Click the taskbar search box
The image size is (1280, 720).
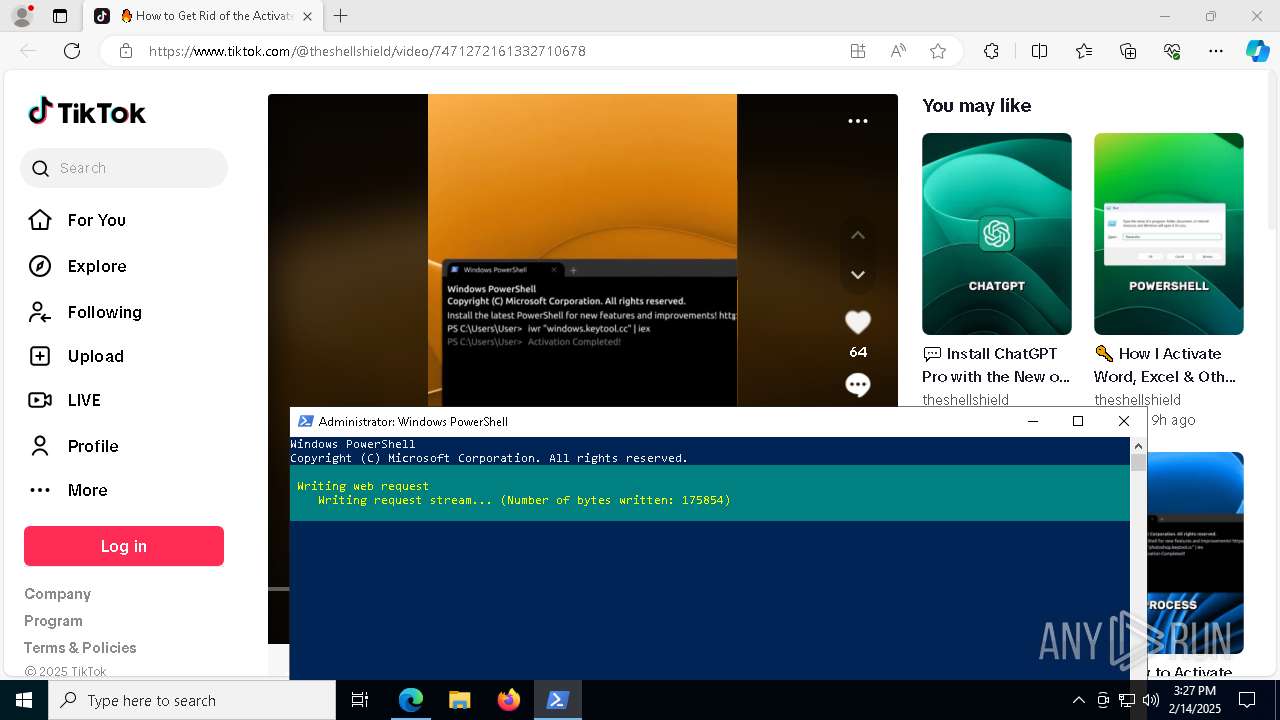[x=192, y=700]
